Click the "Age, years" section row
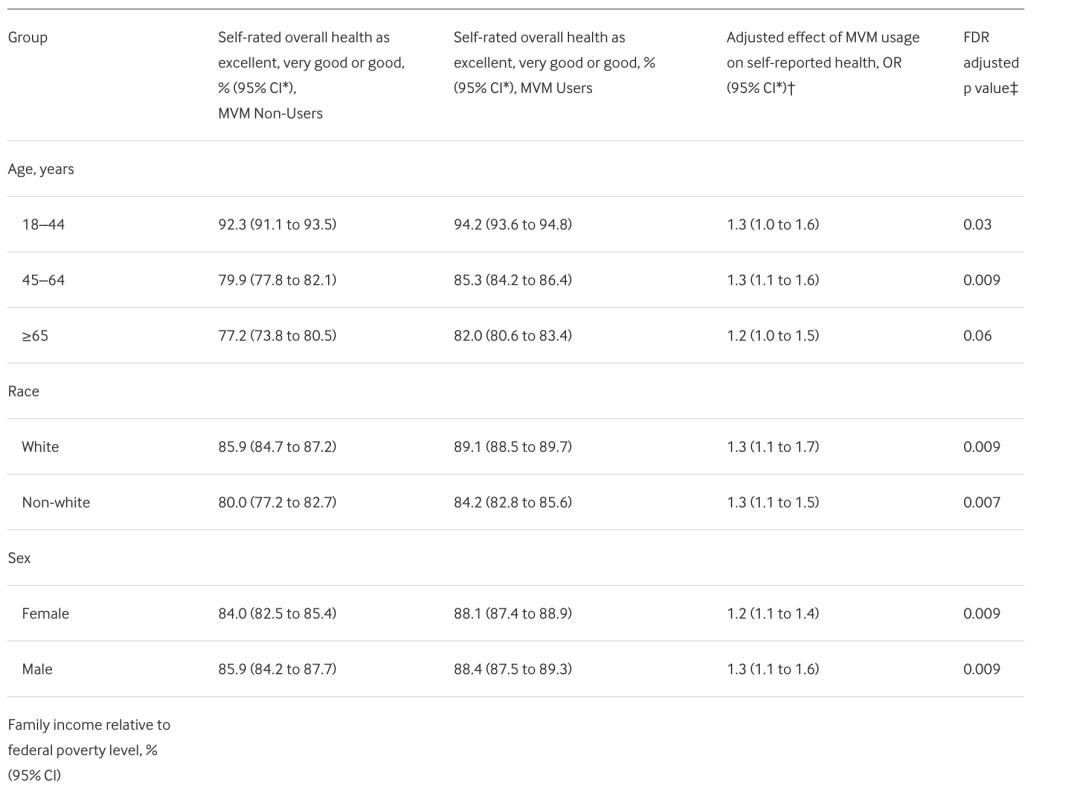Screen dimensions: 1080x789 click(41, 169)
